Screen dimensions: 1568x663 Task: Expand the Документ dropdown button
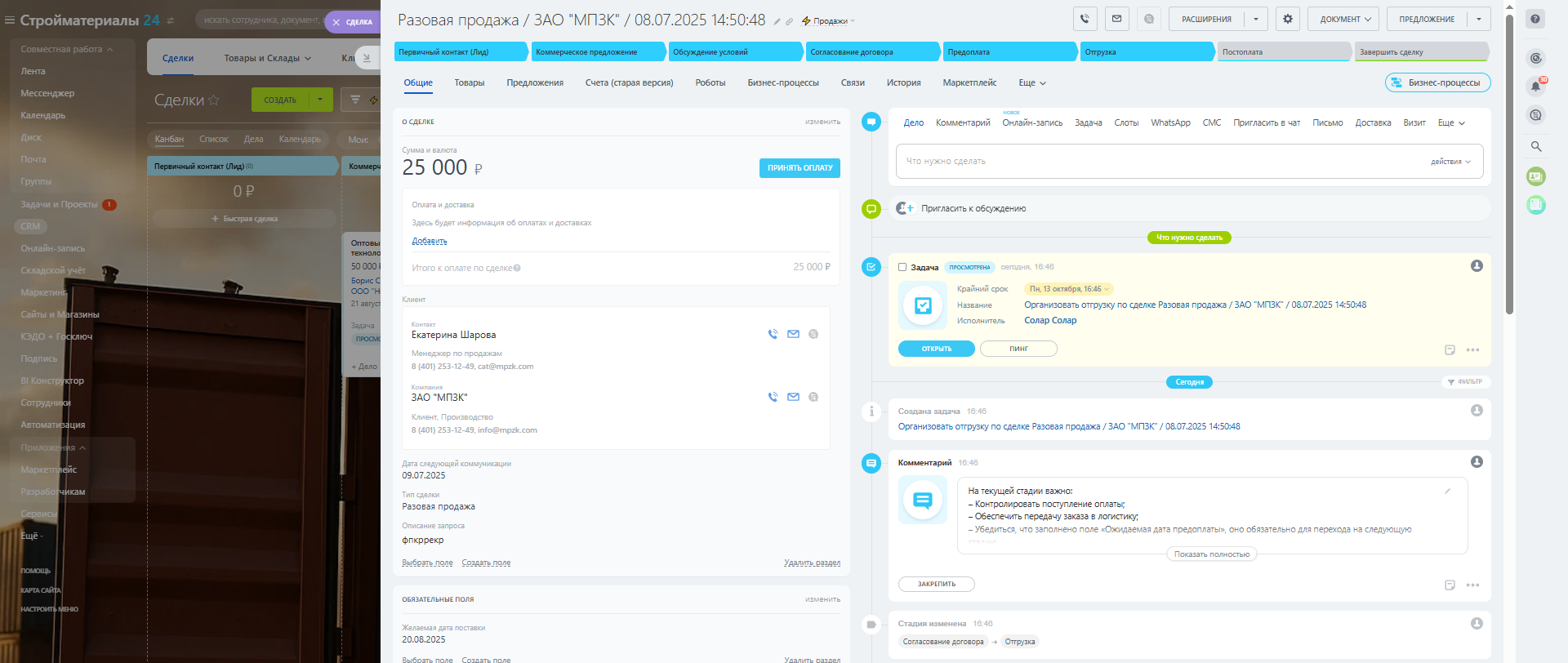(1343, 19)
